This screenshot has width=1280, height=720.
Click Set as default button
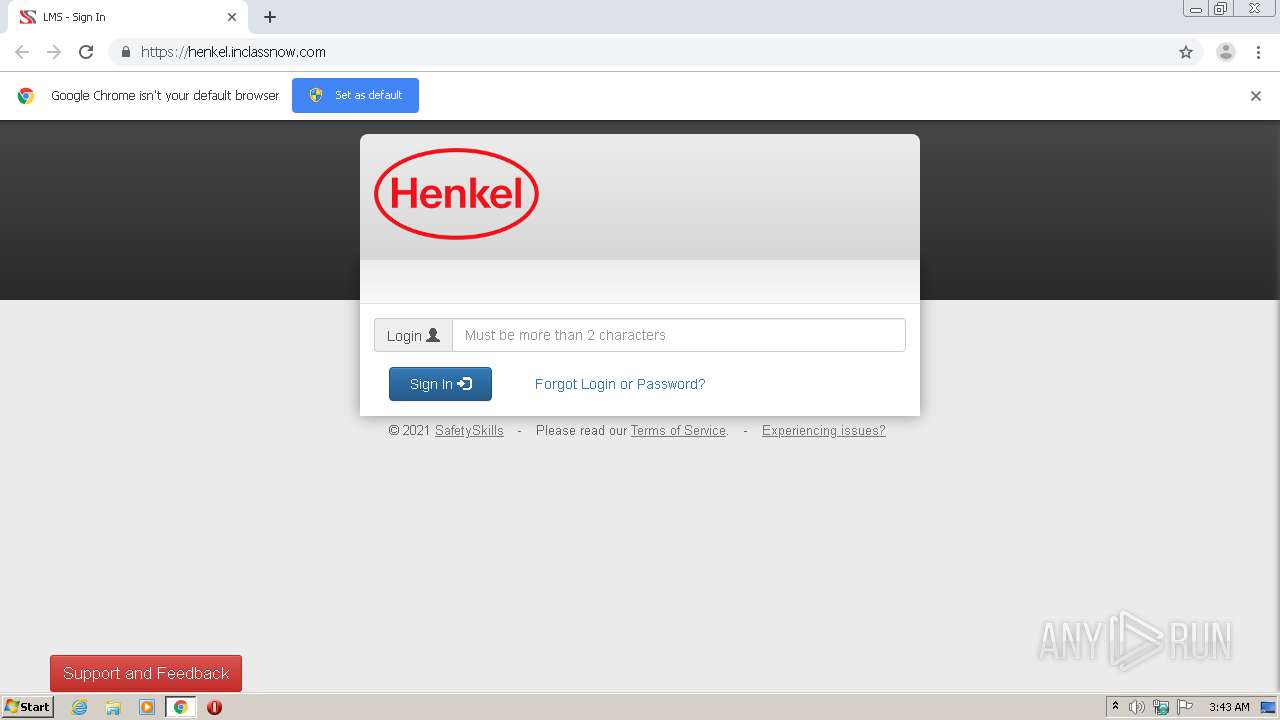355,95
